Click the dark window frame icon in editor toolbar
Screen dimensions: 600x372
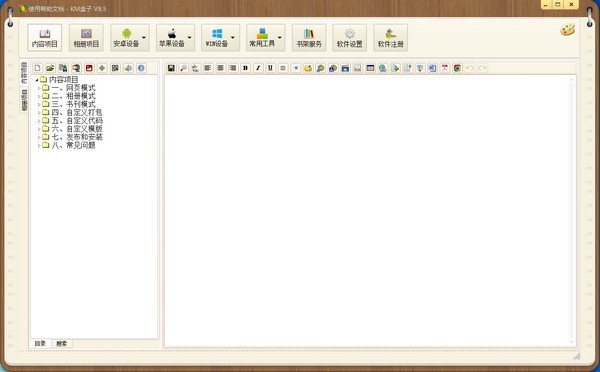tap(370, 68)
